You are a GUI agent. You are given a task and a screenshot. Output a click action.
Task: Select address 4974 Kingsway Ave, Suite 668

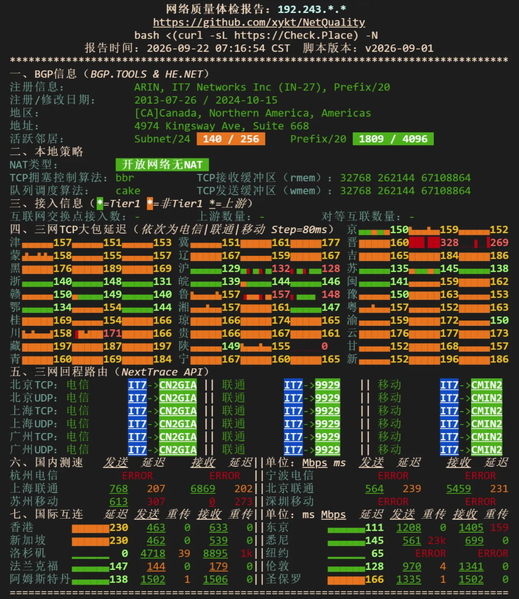click(x=222, y=126)
